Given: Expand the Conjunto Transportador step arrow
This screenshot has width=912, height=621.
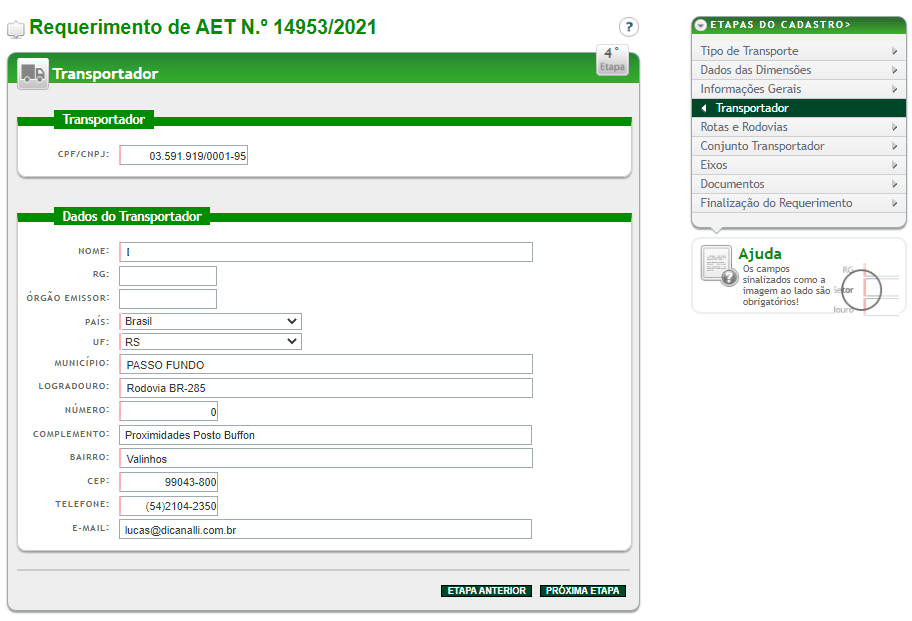Looking at the screenshot, I should pos(894,146).
